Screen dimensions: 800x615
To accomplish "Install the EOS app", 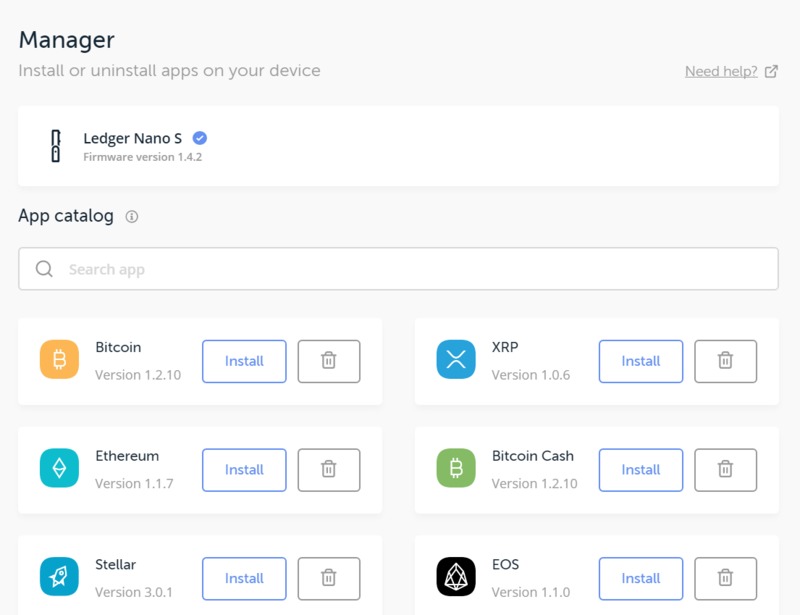I will point(641,578).
